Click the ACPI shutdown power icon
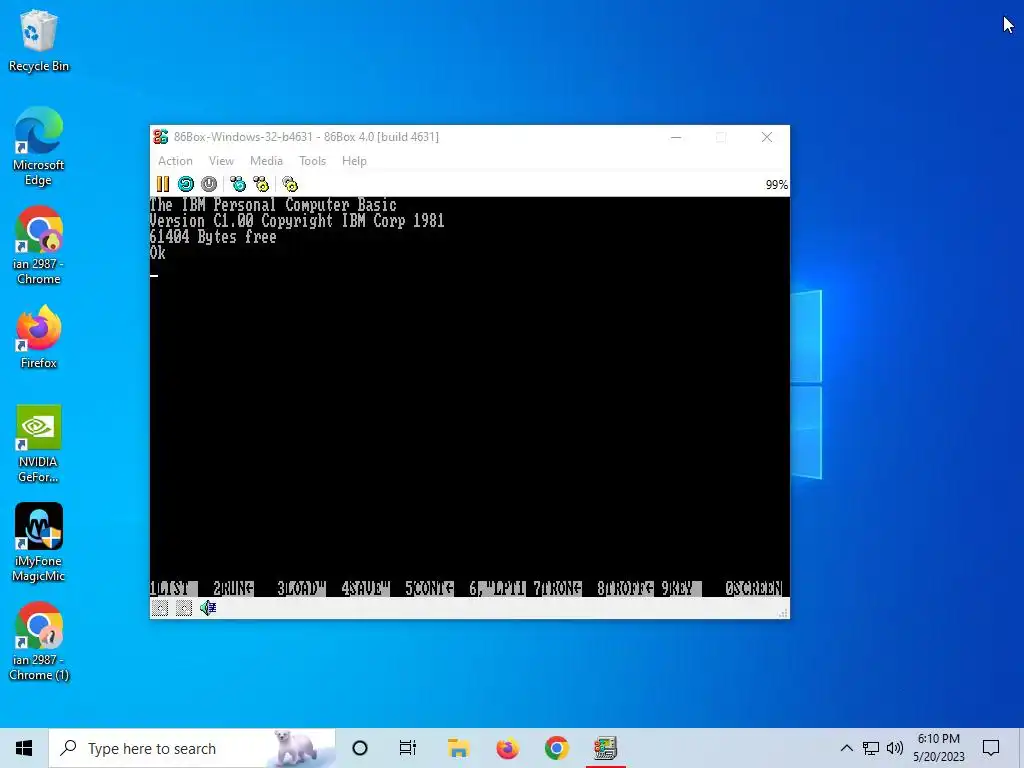 (209, 184)
